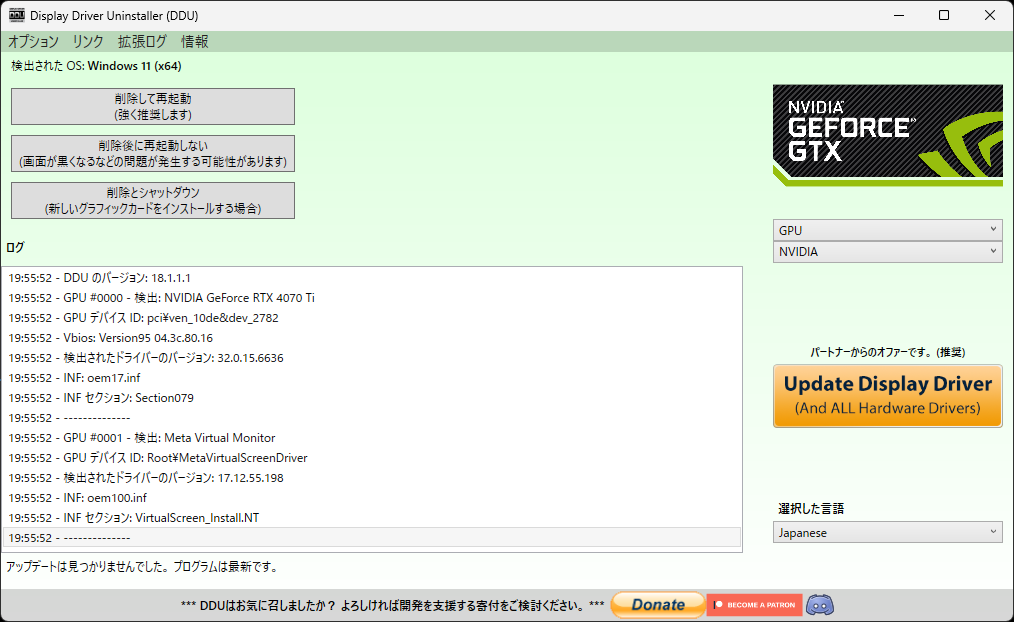This screenshot has height=622, width=1014.
Task: Click the DDU app icon in title bar
Action: point(16,15)
